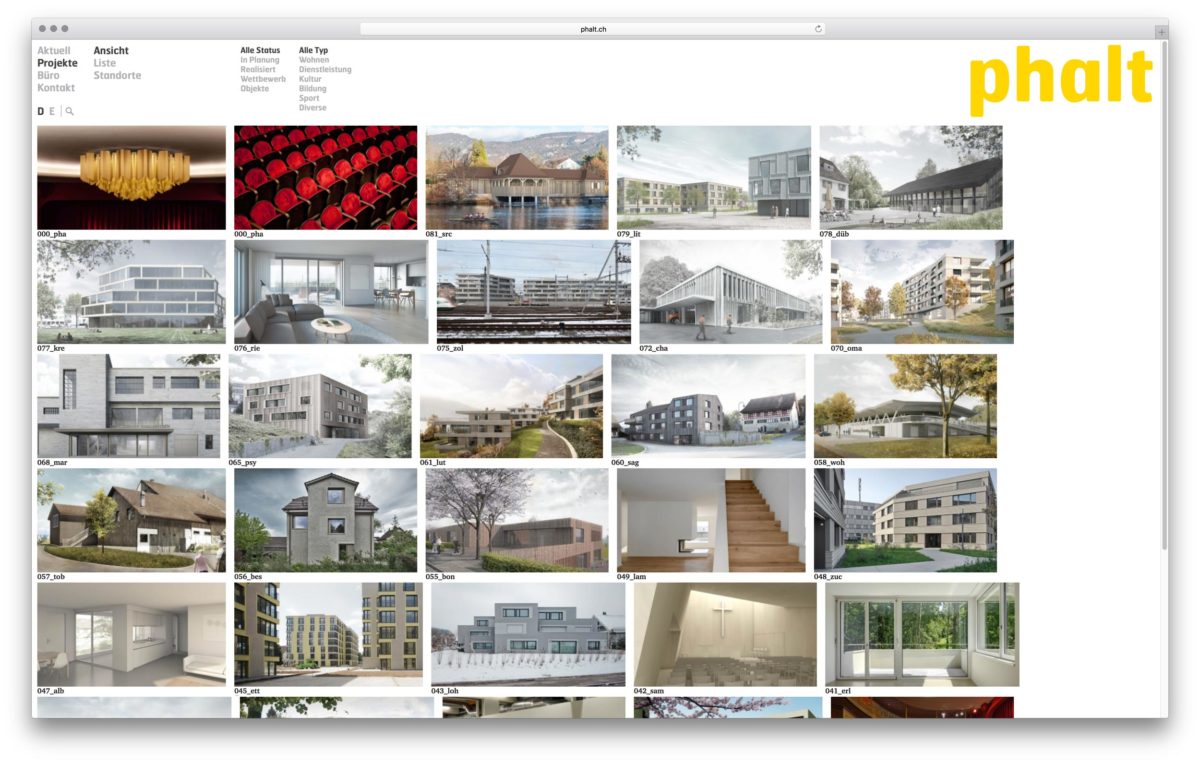Open project 042_sam chapel interior thumbnail

(726, 634)
